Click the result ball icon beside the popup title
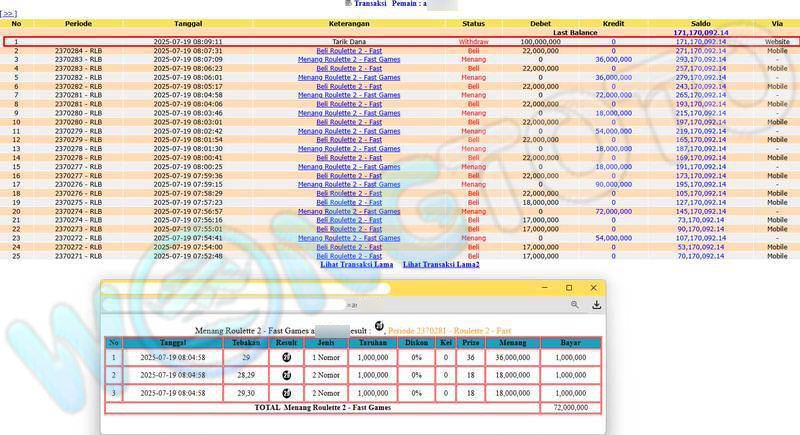This screenshot has height=435, width=800. pos(380,326)
